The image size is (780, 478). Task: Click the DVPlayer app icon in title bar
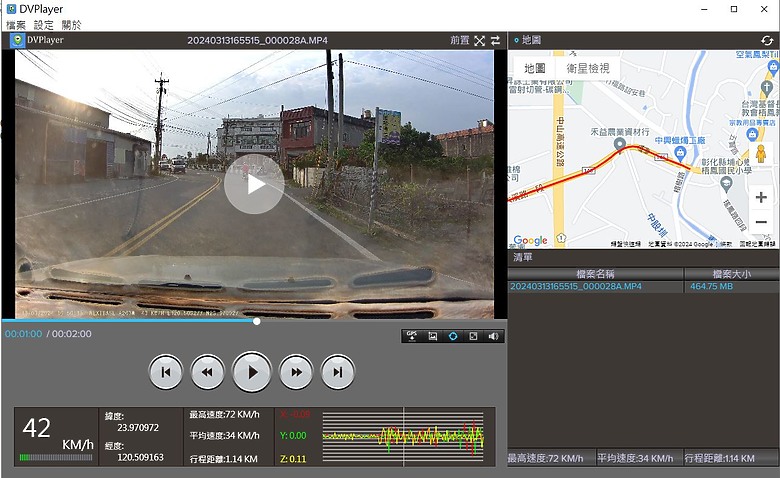(x=11, y=9)
